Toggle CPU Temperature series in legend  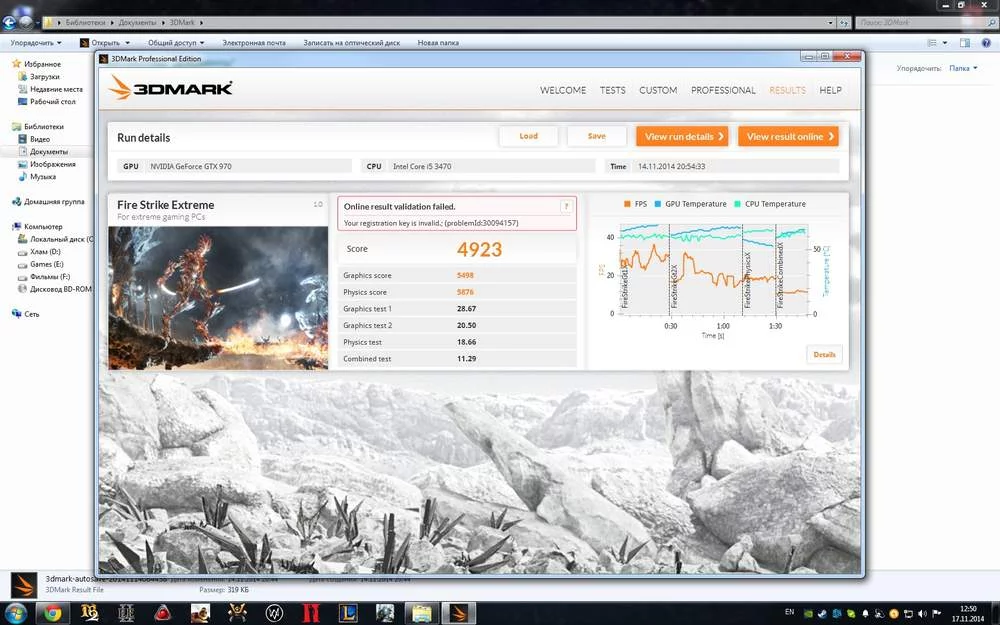click(770, 203)
